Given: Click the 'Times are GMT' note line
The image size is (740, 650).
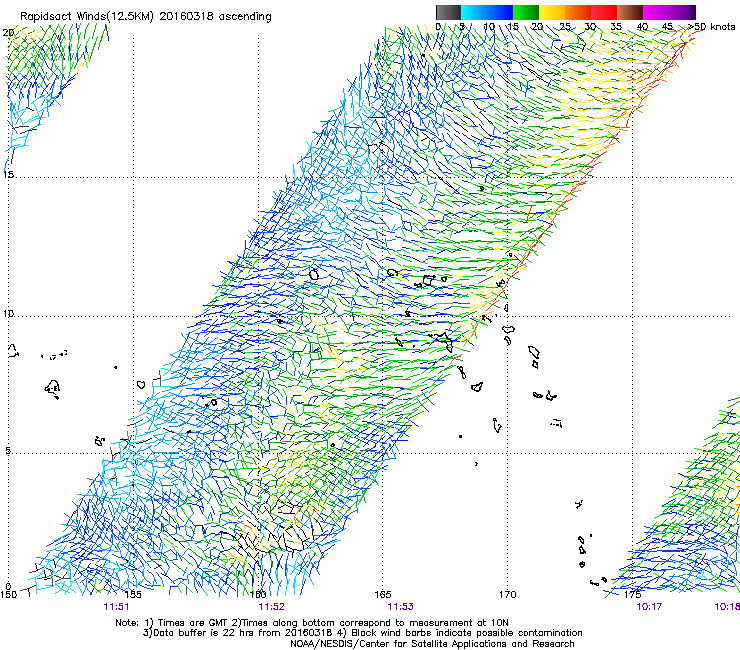Looking at the screenshot, I should pyautogui.click(x=312, y=623).
